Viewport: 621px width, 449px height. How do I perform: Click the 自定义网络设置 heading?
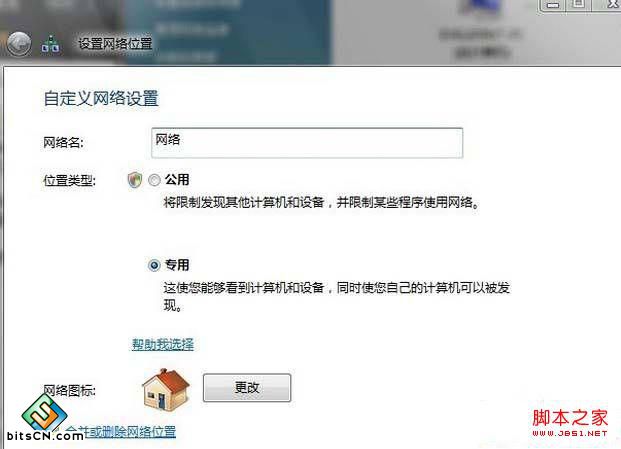(x=101, y=98)
